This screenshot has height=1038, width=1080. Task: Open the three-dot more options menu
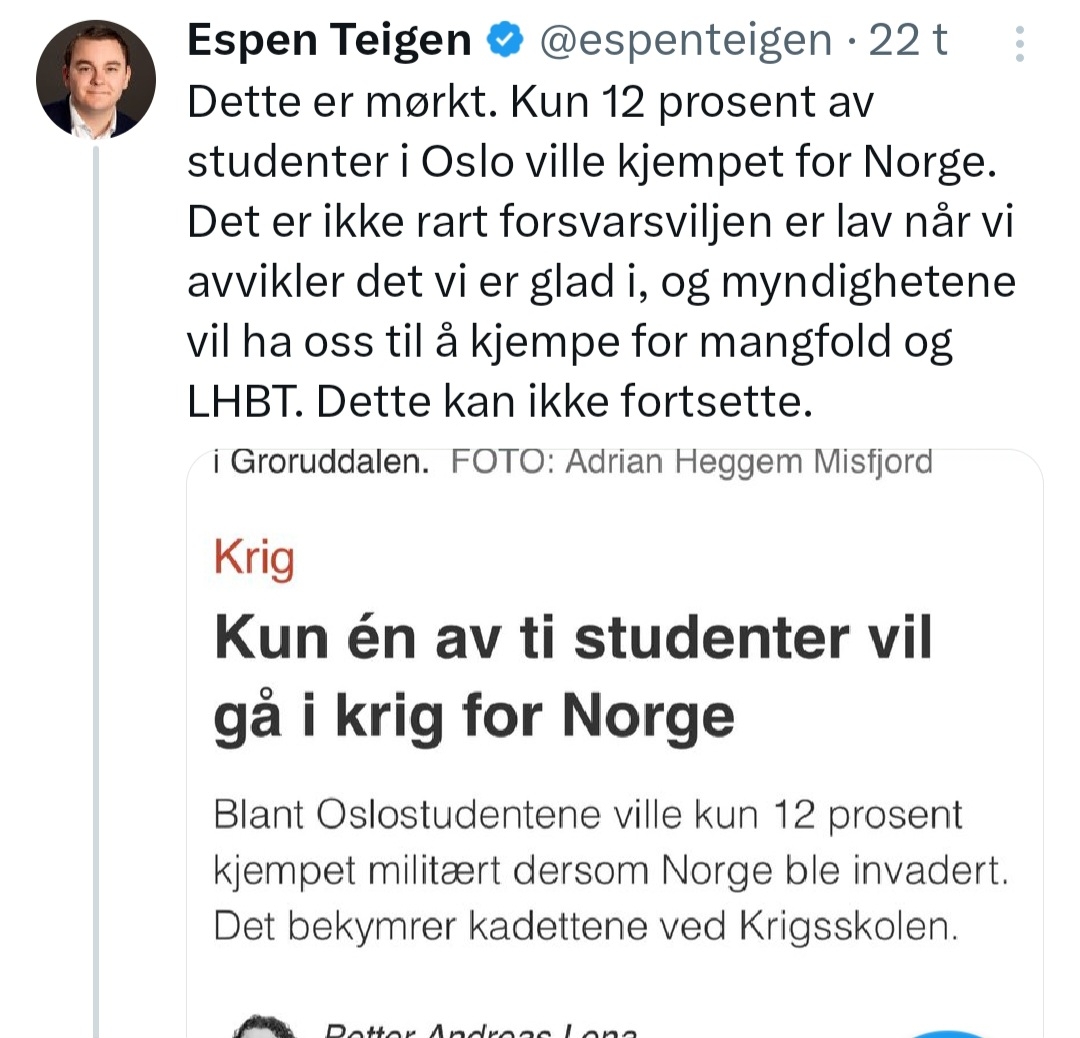(x=1019, y=44)
